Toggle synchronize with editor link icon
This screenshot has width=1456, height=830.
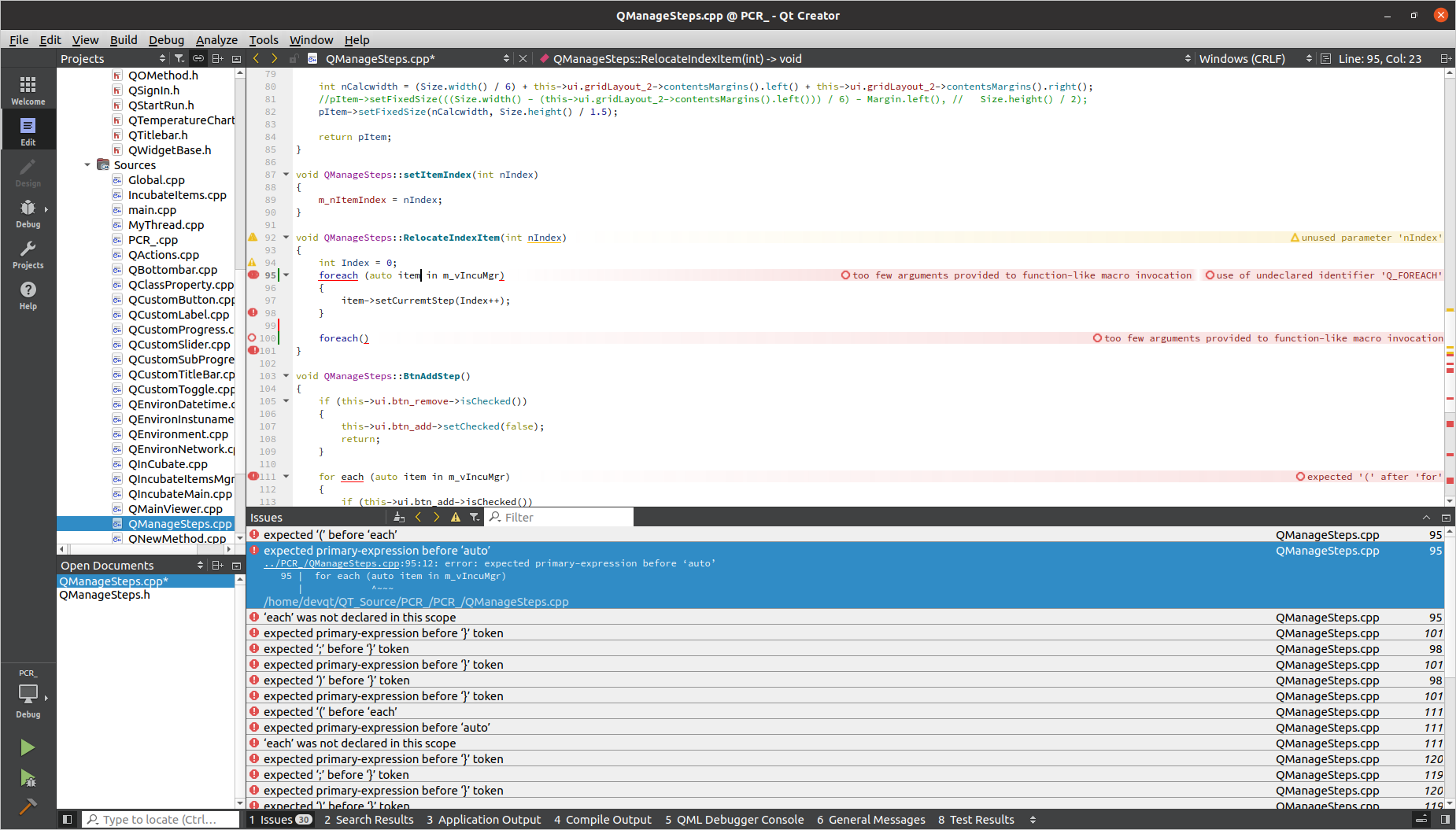tap(198, 58)
